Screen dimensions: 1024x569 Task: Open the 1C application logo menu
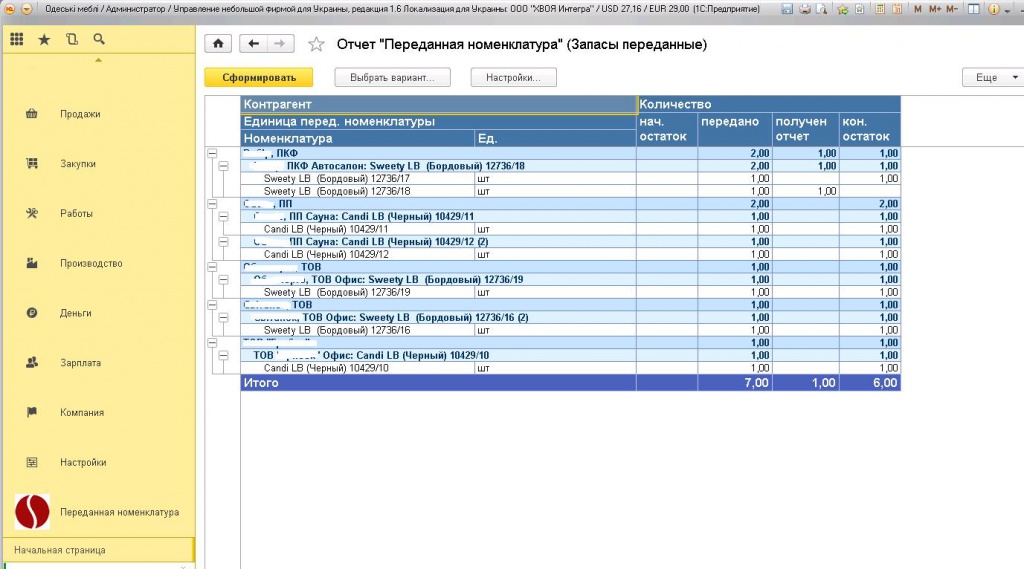coord(10,9)
